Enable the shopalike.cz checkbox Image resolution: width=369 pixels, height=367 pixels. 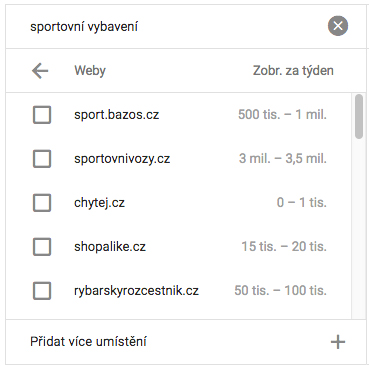point(42,247)
